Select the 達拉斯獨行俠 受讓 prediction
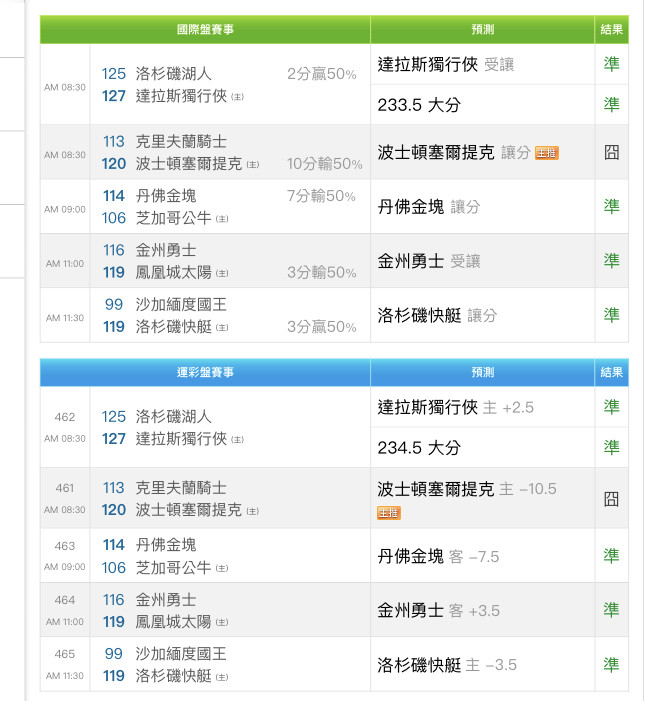This screenshot has width=652, height=701. pyautogui.click(x=446, y=64)
